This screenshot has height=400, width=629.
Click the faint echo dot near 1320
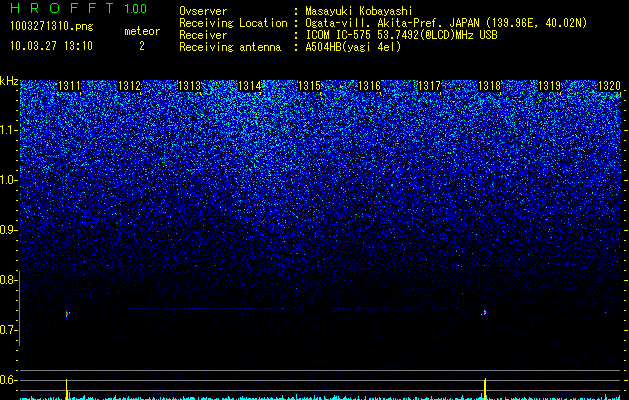point(605,312)
